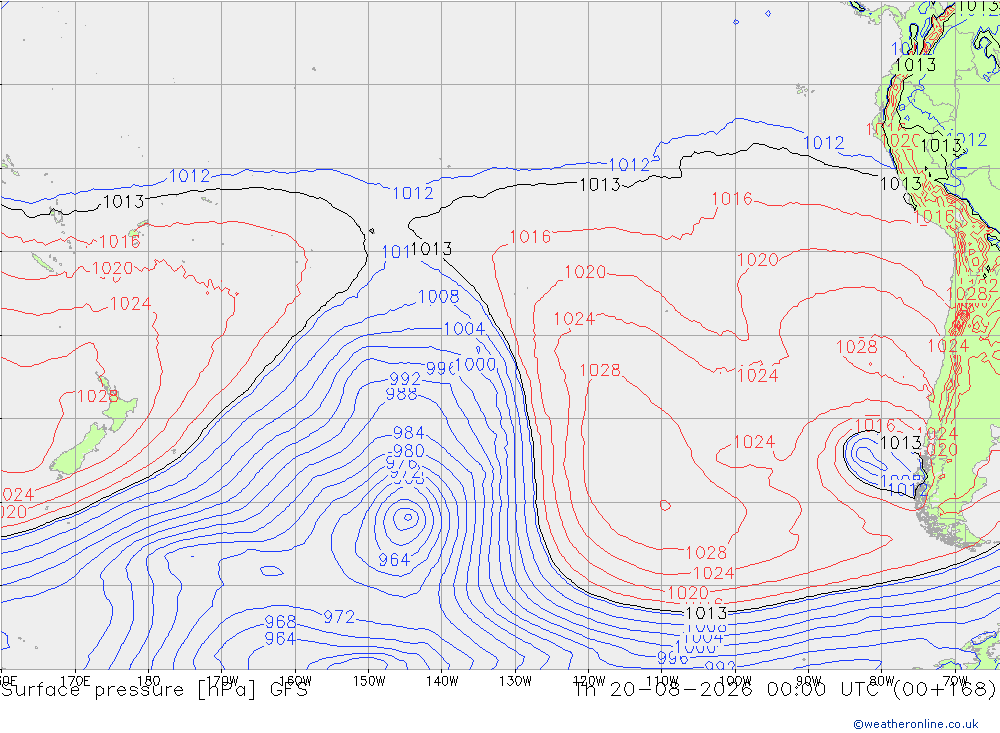
Task: Click the blue 1012 label right of far-left 1013
Action: tap(190, 176)
